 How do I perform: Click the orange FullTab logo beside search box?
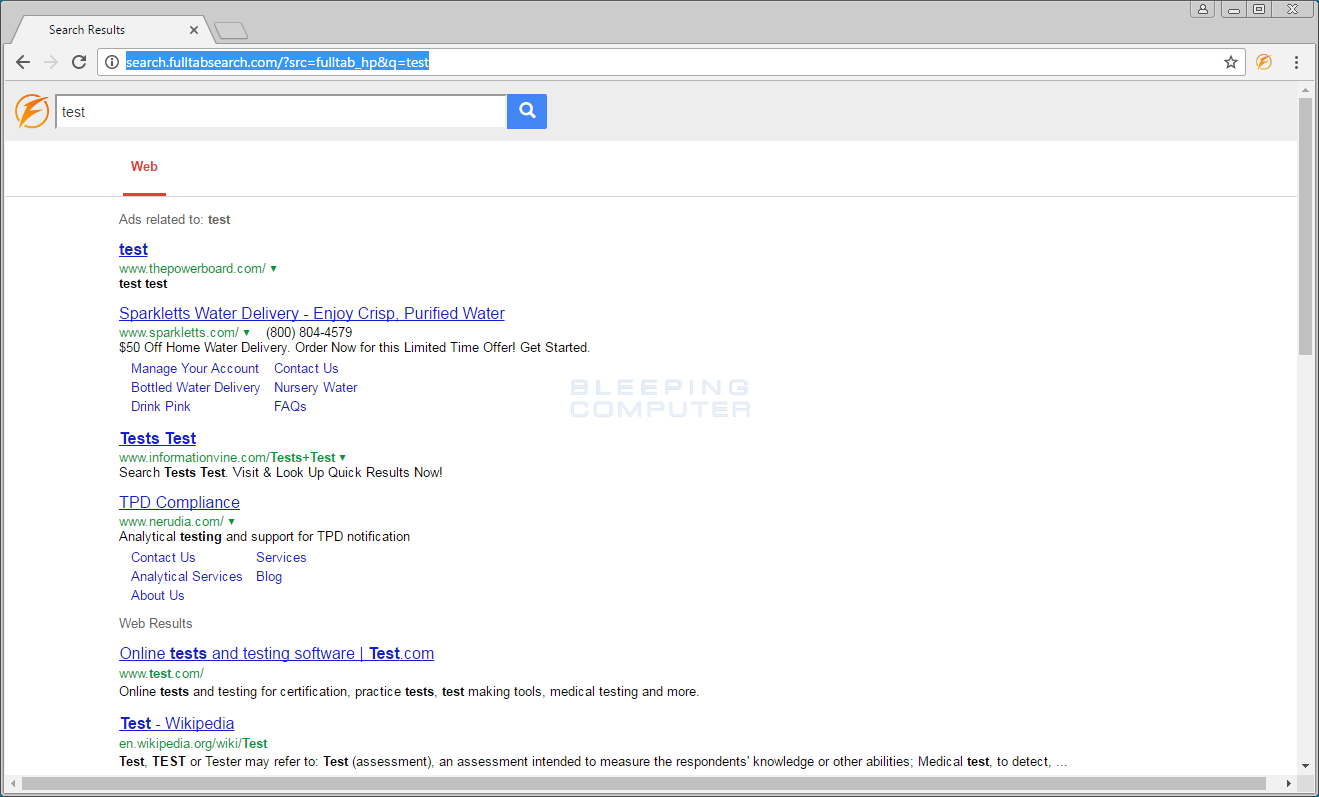[32, 111]
